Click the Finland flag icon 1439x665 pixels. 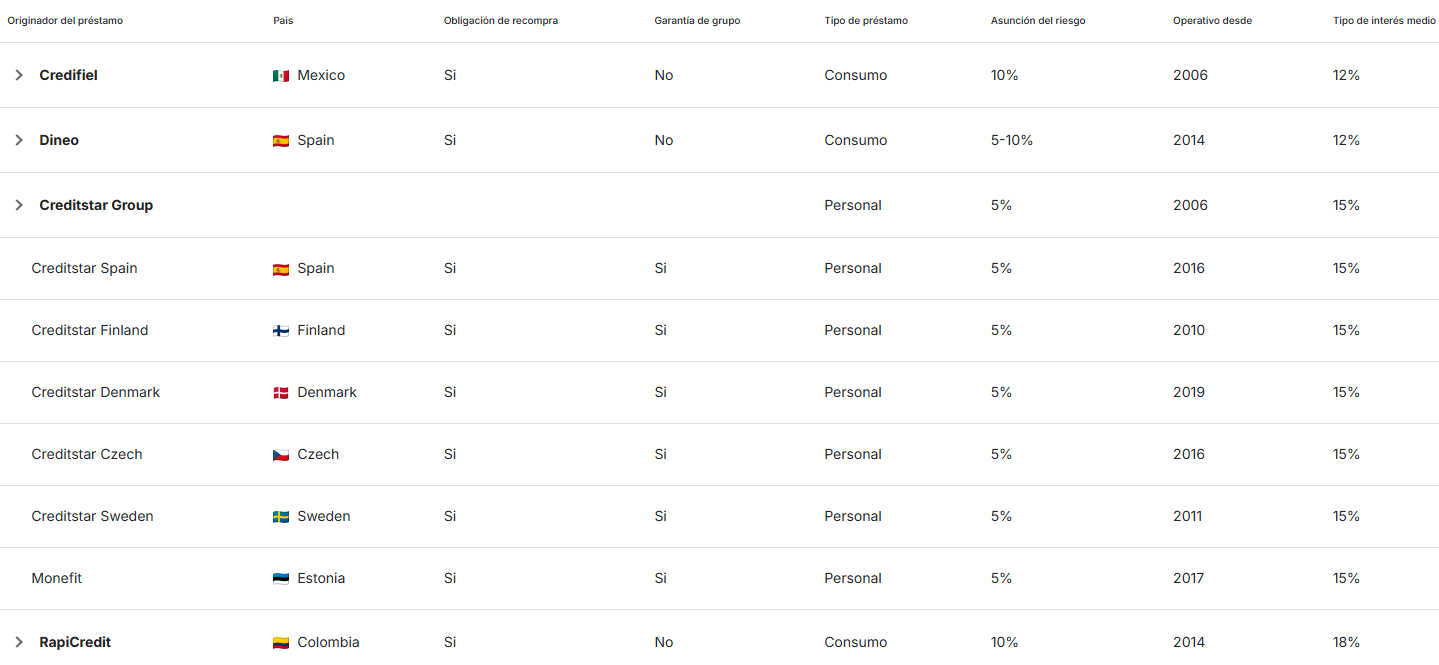click(281, 331)
